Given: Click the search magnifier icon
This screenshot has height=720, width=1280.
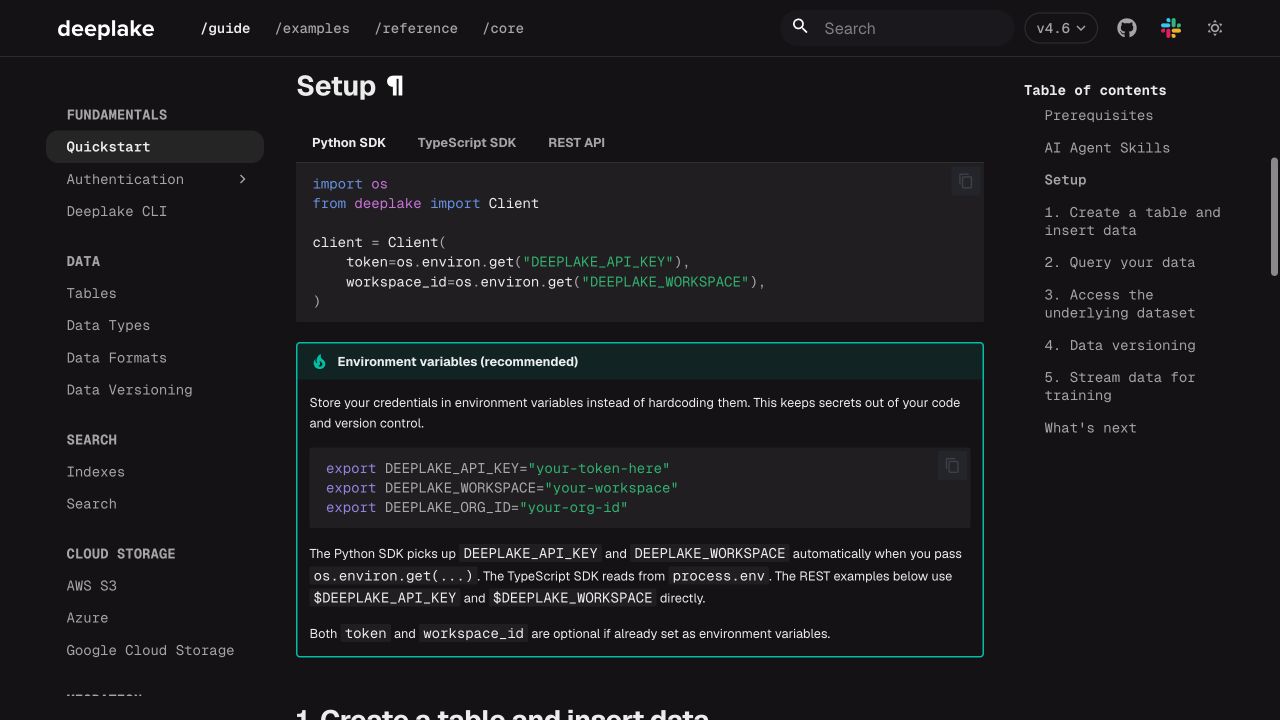Looking at the screenshot, I should [800, 27].
